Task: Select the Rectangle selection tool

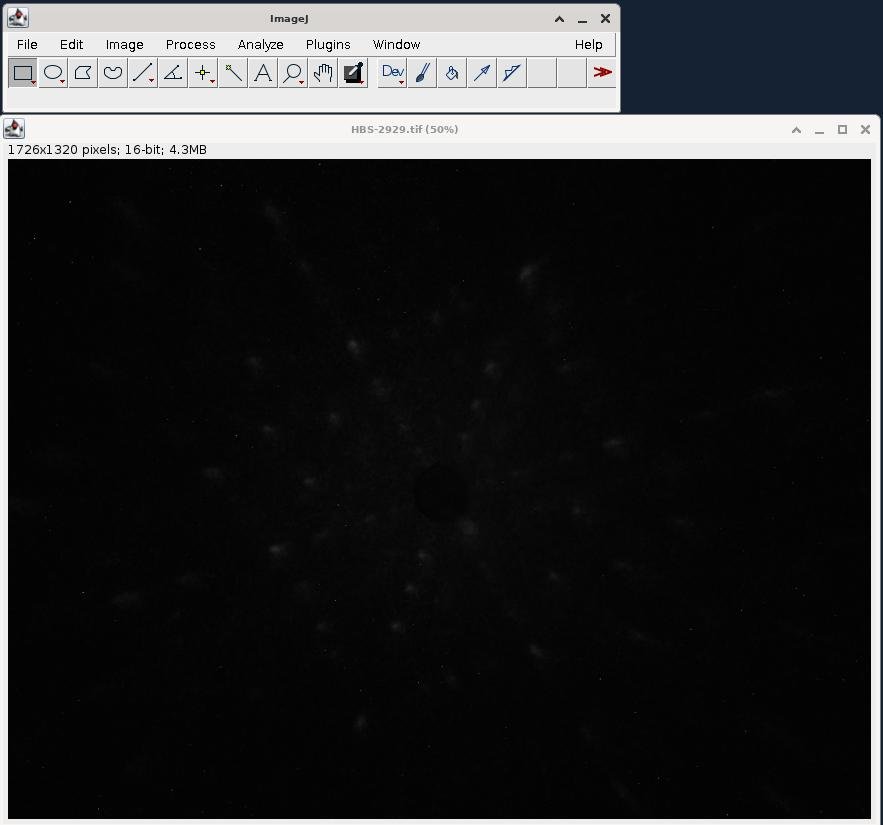Action: pyautogui.click(x=23, y=73)
